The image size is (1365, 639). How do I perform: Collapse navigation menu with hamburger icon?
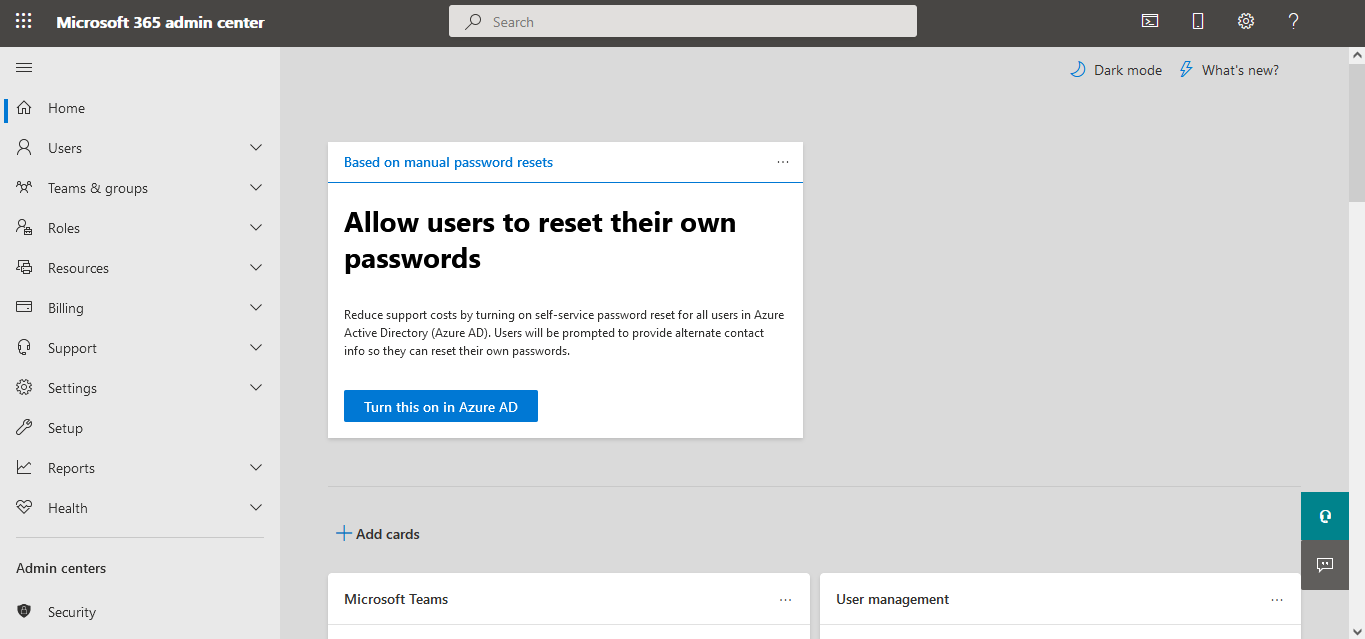tap(24, 68)
